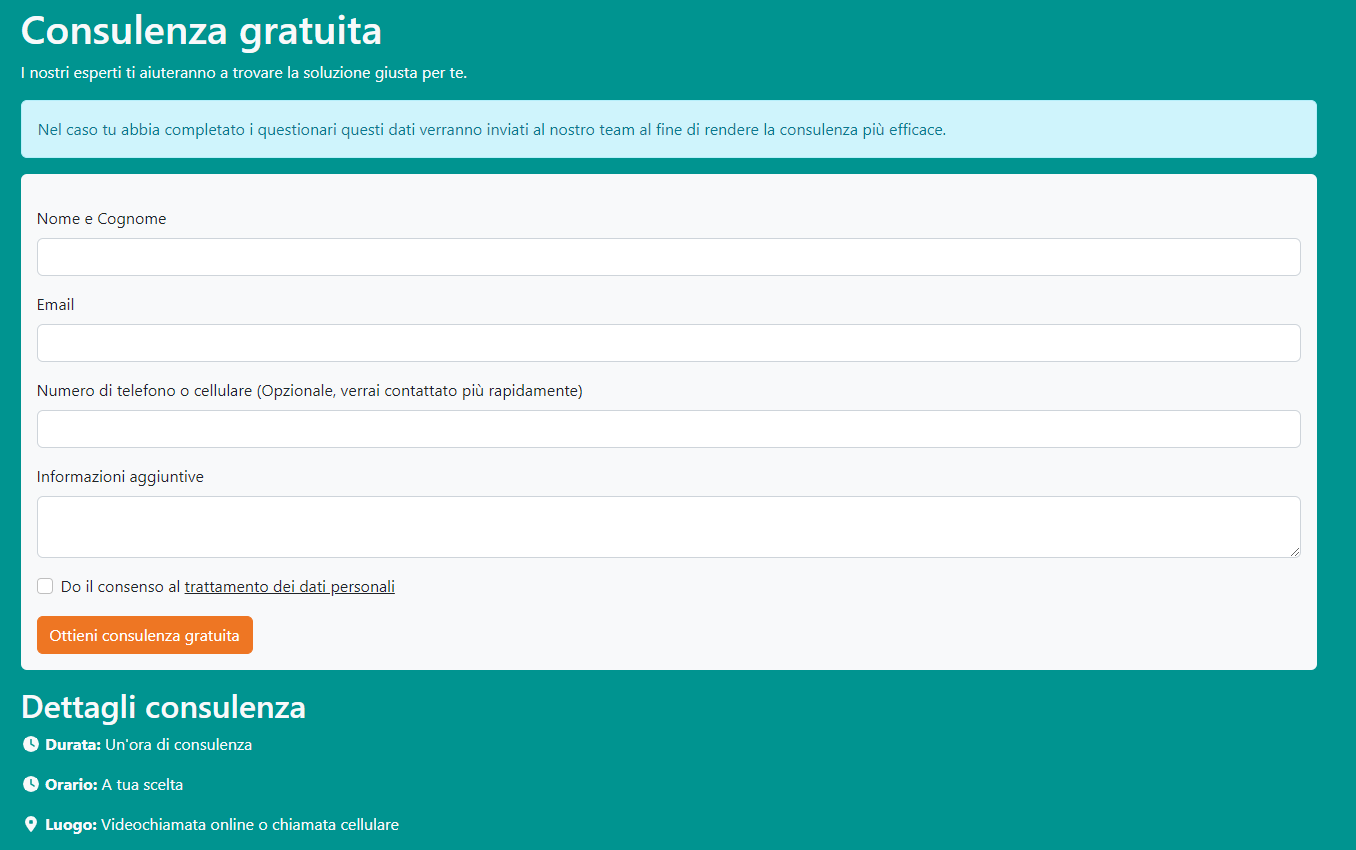1356x850 pixels.
Task: Click the Do il consenso al label text
Action: tap(121, 587)
